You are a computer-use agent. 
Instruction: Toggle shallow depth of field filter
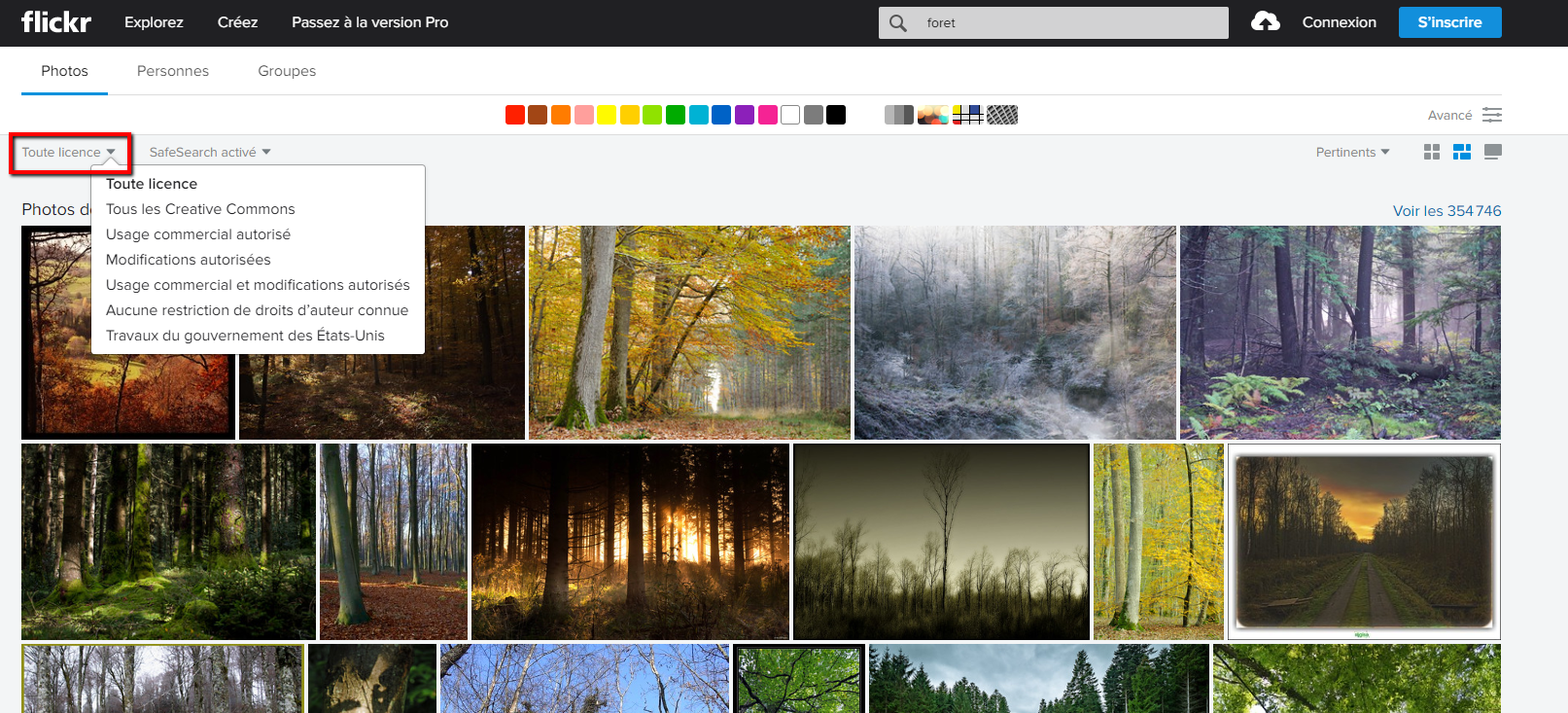(932, 115)
